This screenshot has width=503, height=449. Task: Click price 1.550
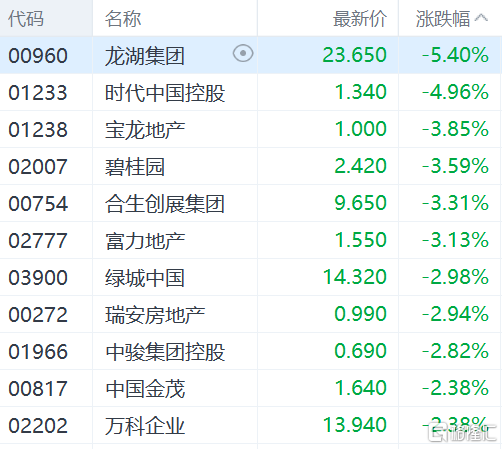pos(361,240)
